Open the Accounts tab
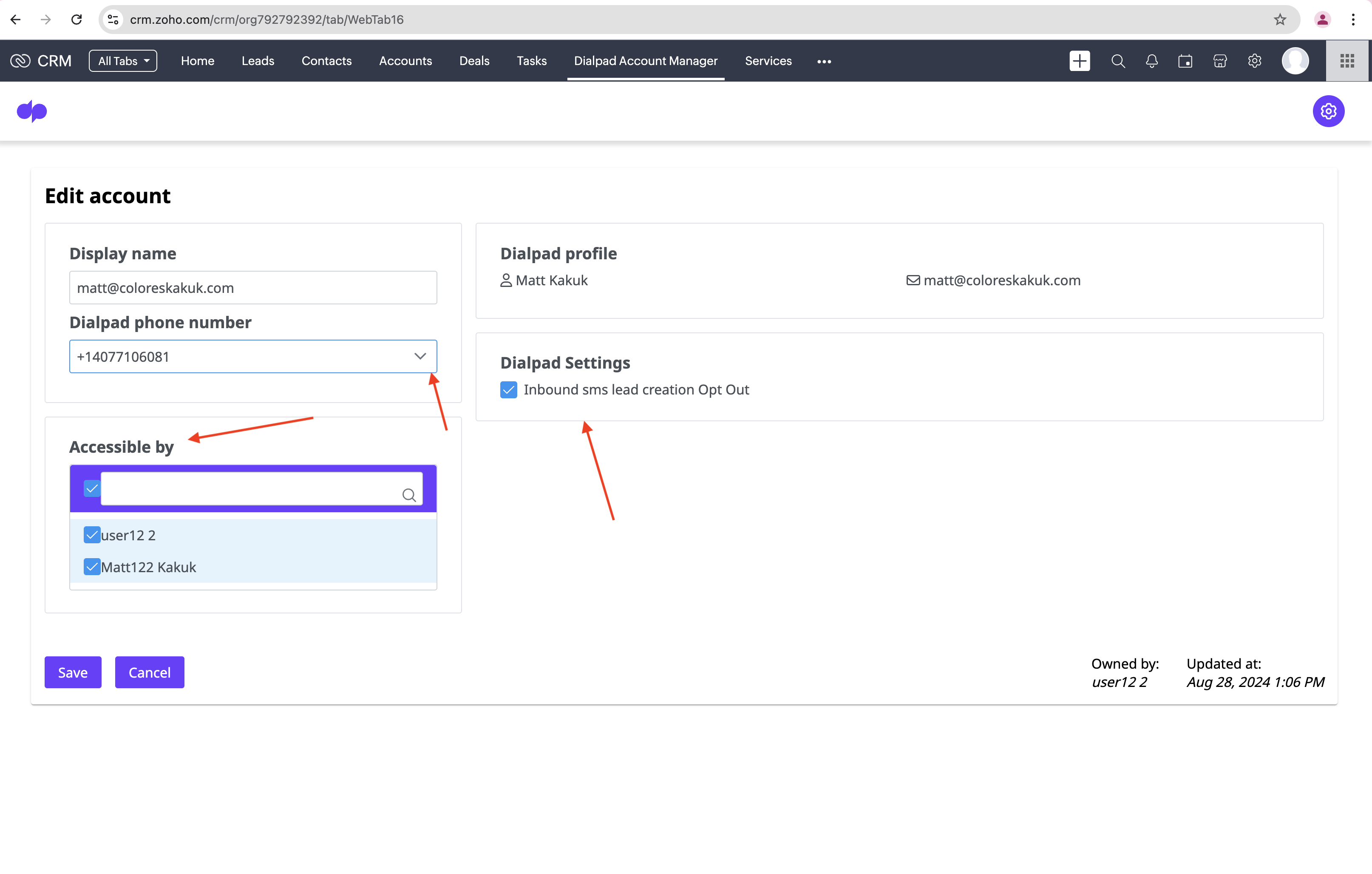The image size is (1372, 874). click(405, 61)
